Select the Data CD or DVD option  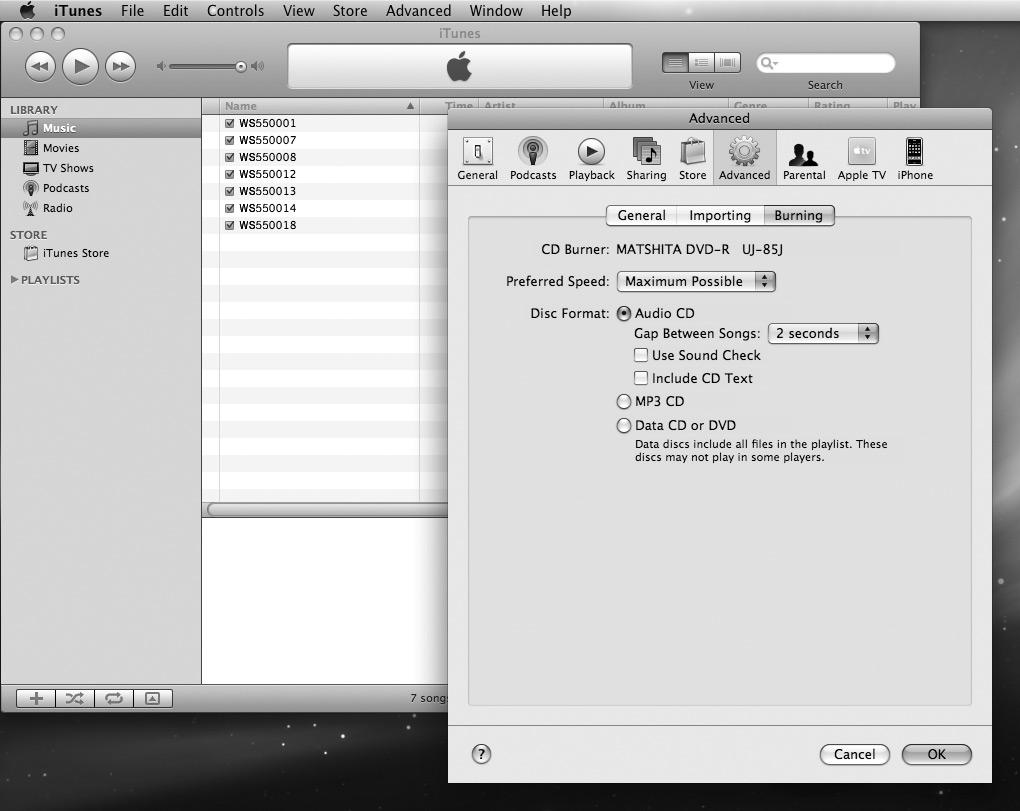coord(623,425)
